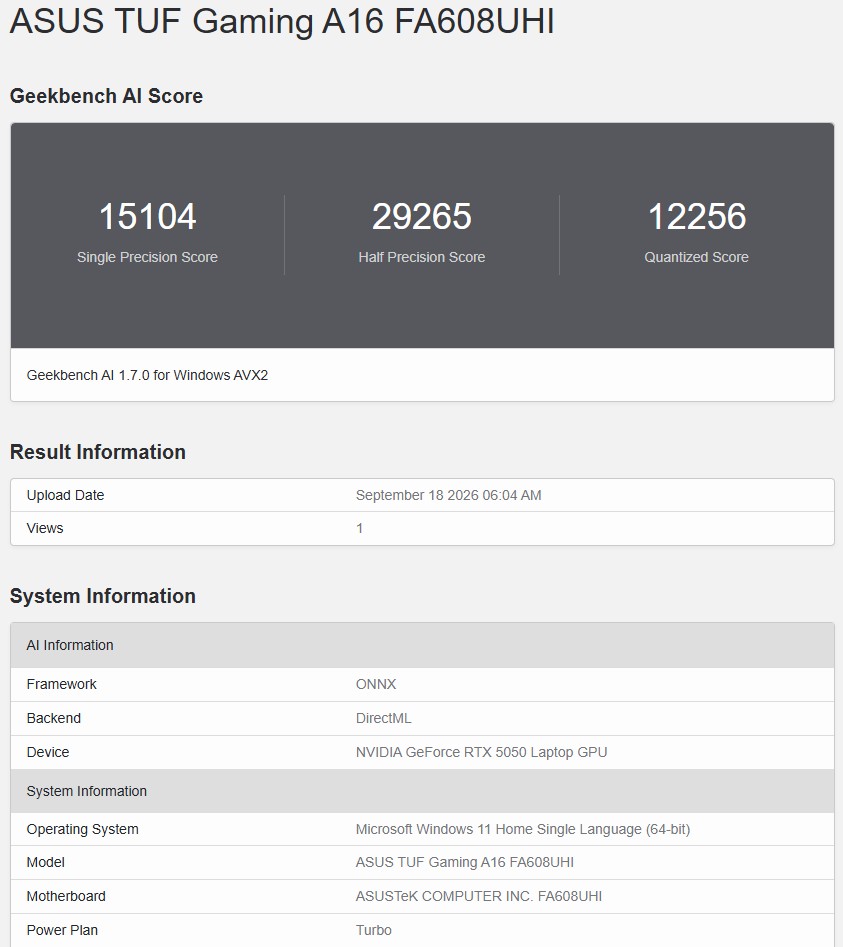This screenshot has width=843, height=947.
Task: Click the Motherboard row label
Action: pos(66,896)
